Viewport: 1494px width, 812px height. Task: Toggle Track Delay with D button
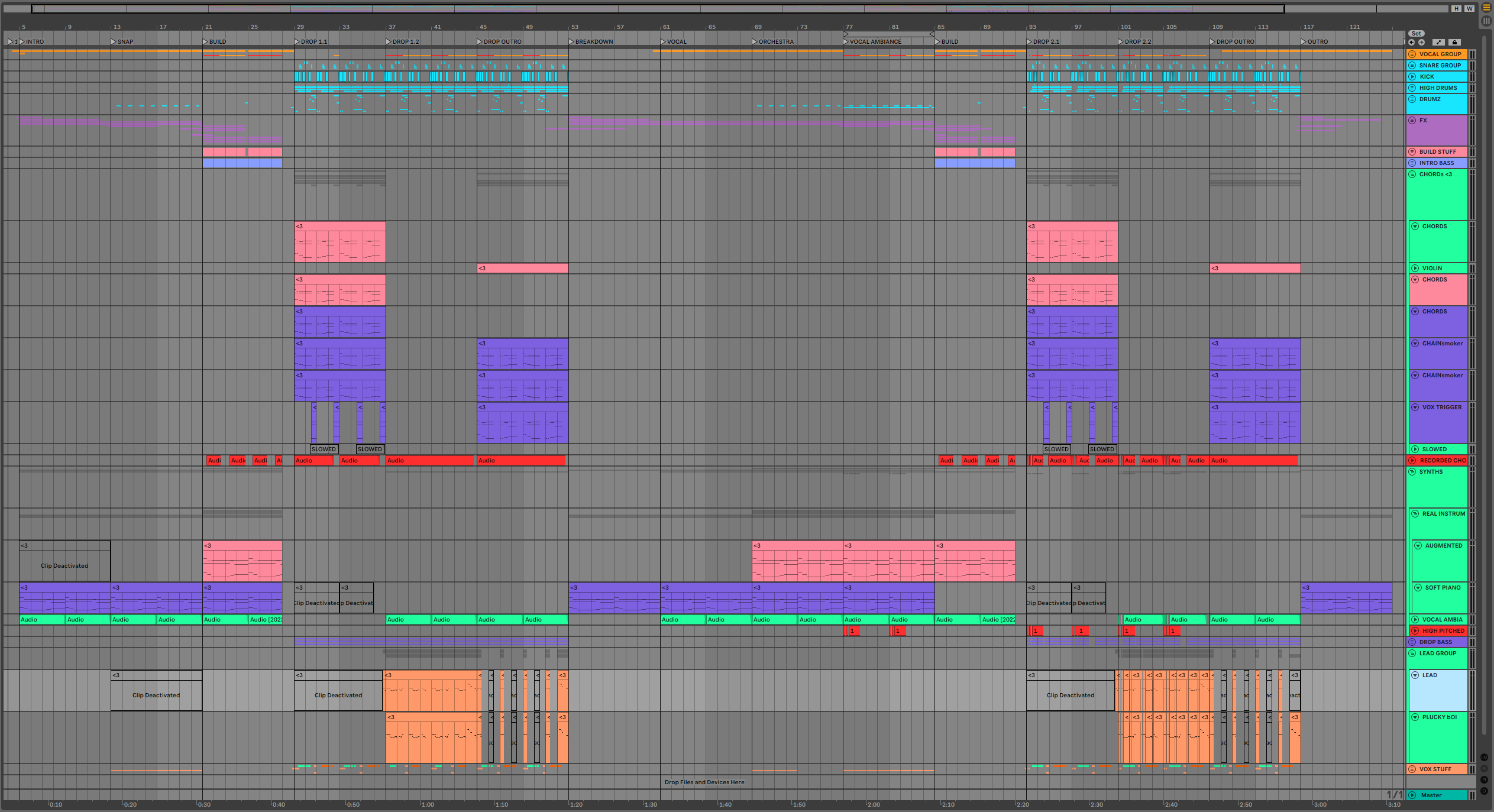coord(1484,791)
